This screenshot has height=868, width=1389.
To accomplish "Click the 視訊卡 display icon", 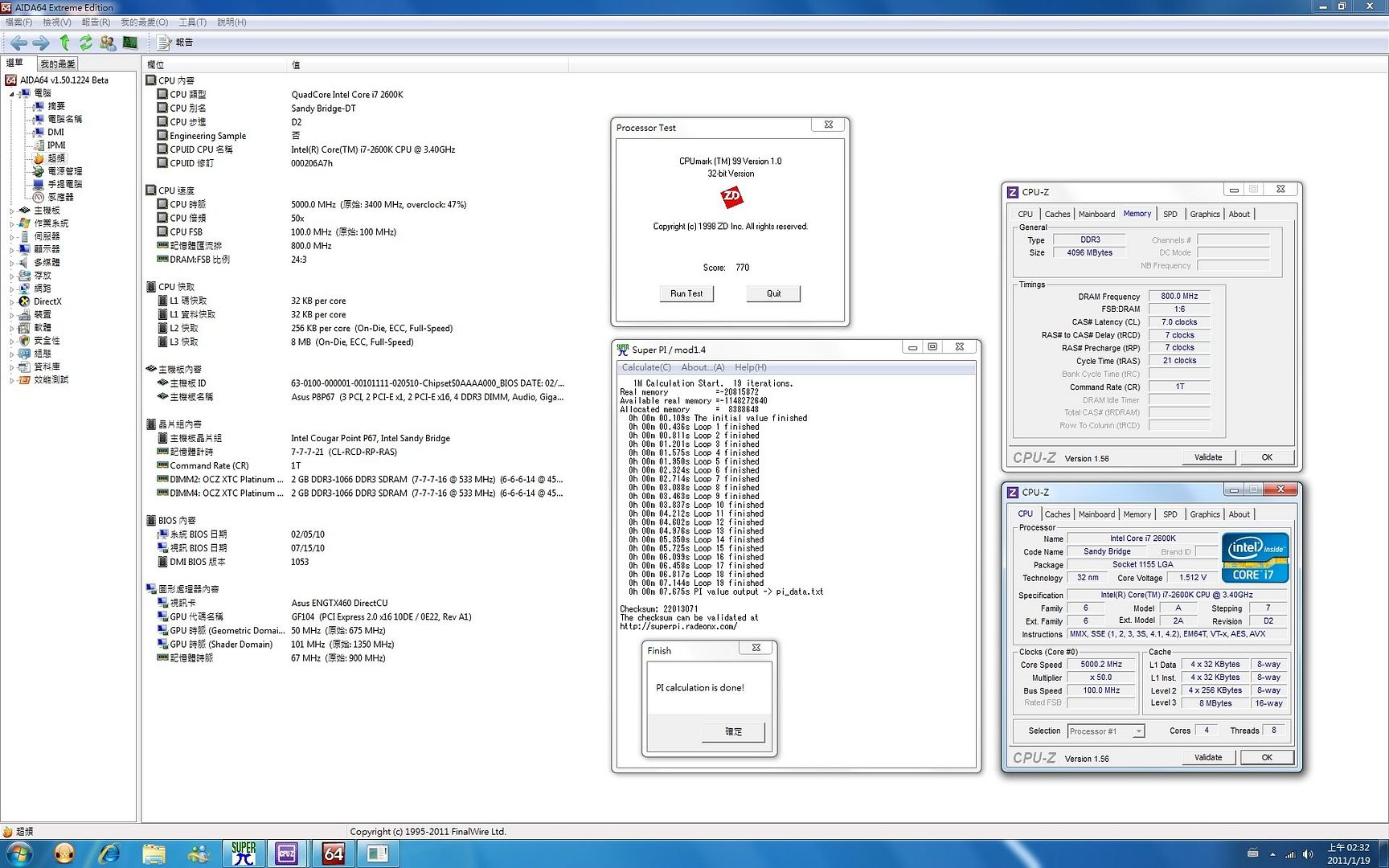I will 162,603.
